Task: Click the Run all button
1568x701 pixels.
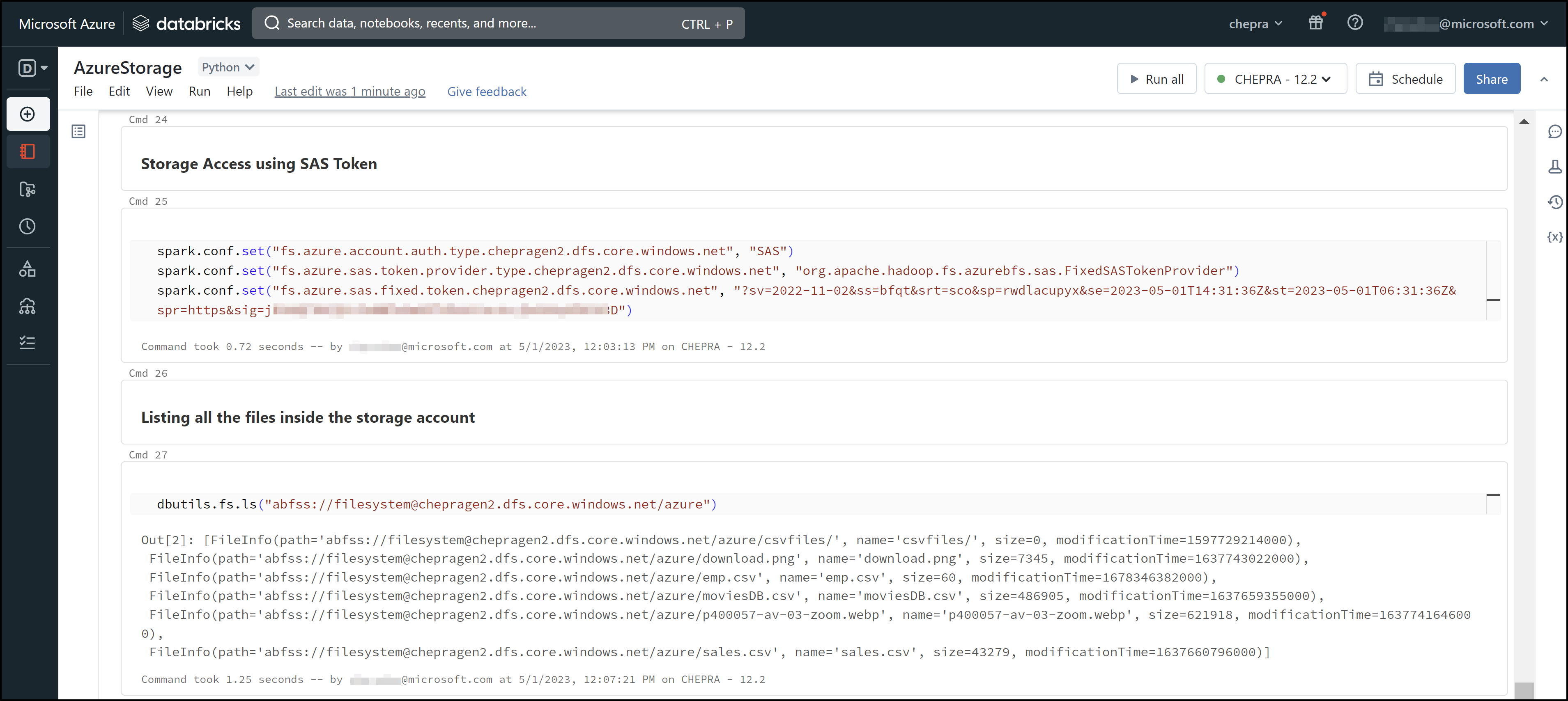Action: 1156,79
